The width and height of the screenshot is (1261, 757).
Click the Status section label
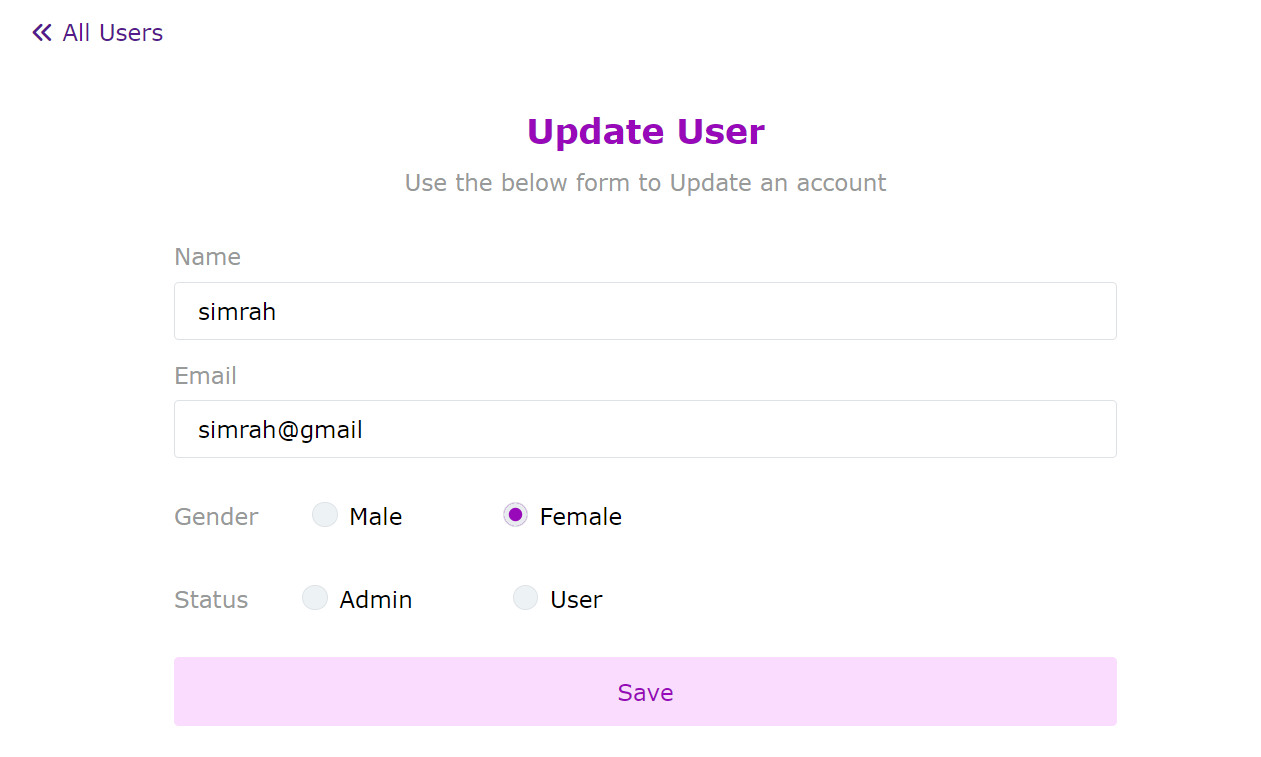click(211, 600)
